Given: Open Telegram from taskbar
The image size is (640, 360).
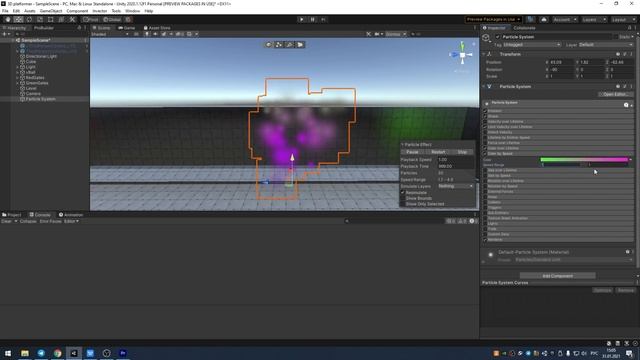Looking at the screenshot, I should [41, 353].
